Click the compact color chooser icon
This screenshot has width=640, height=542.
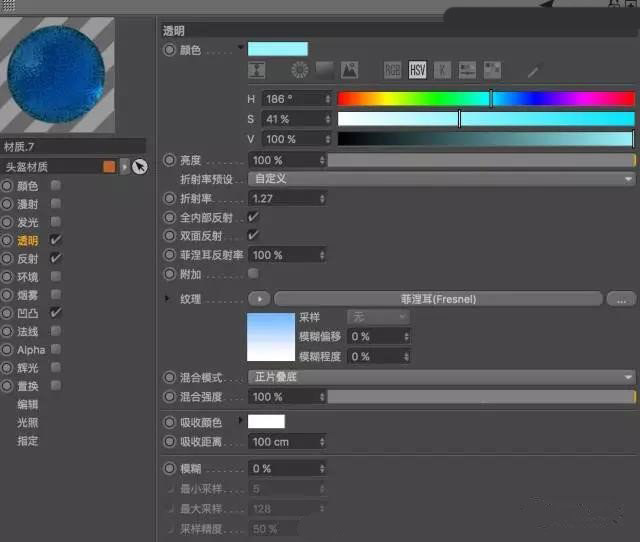coord(257,70)
